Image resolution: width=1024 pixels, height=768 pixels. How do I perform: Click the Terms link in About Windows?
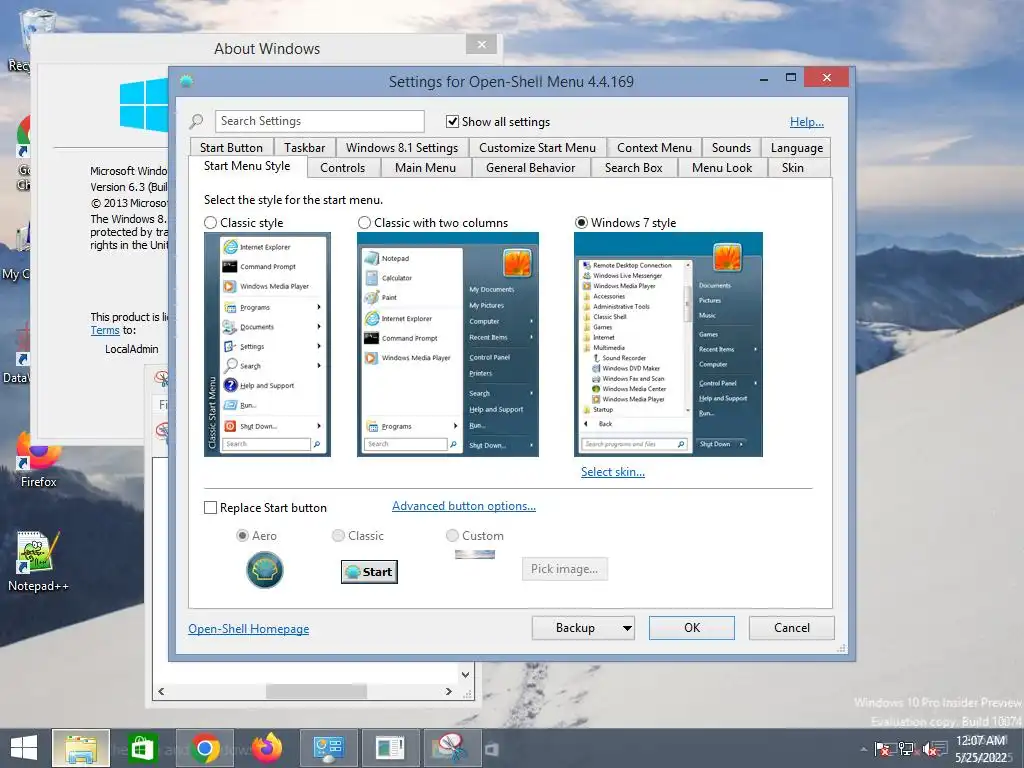[104, 330]
